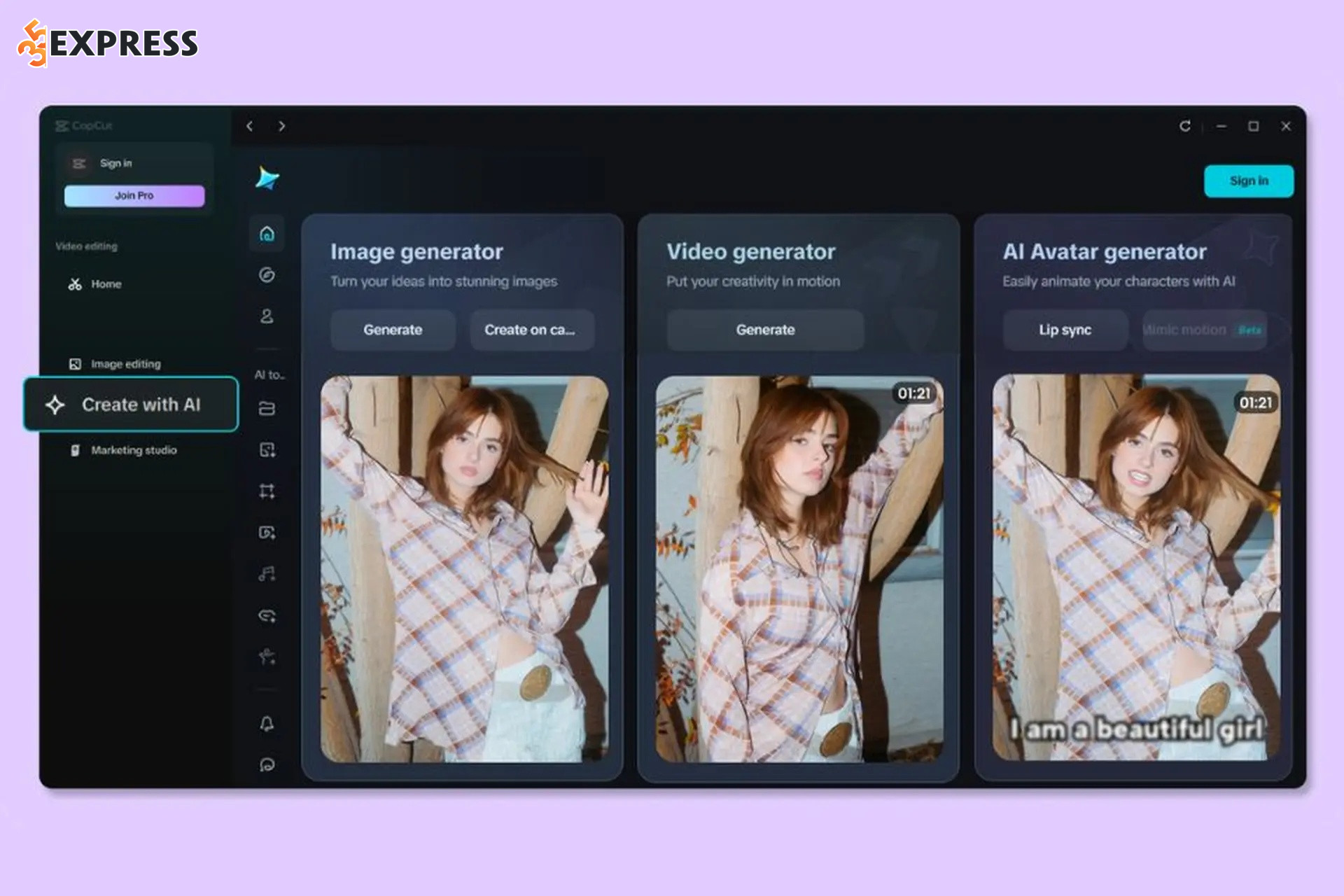1344x896 pixels.
Task: Open the Explore swirl icon
Action: 267,275
